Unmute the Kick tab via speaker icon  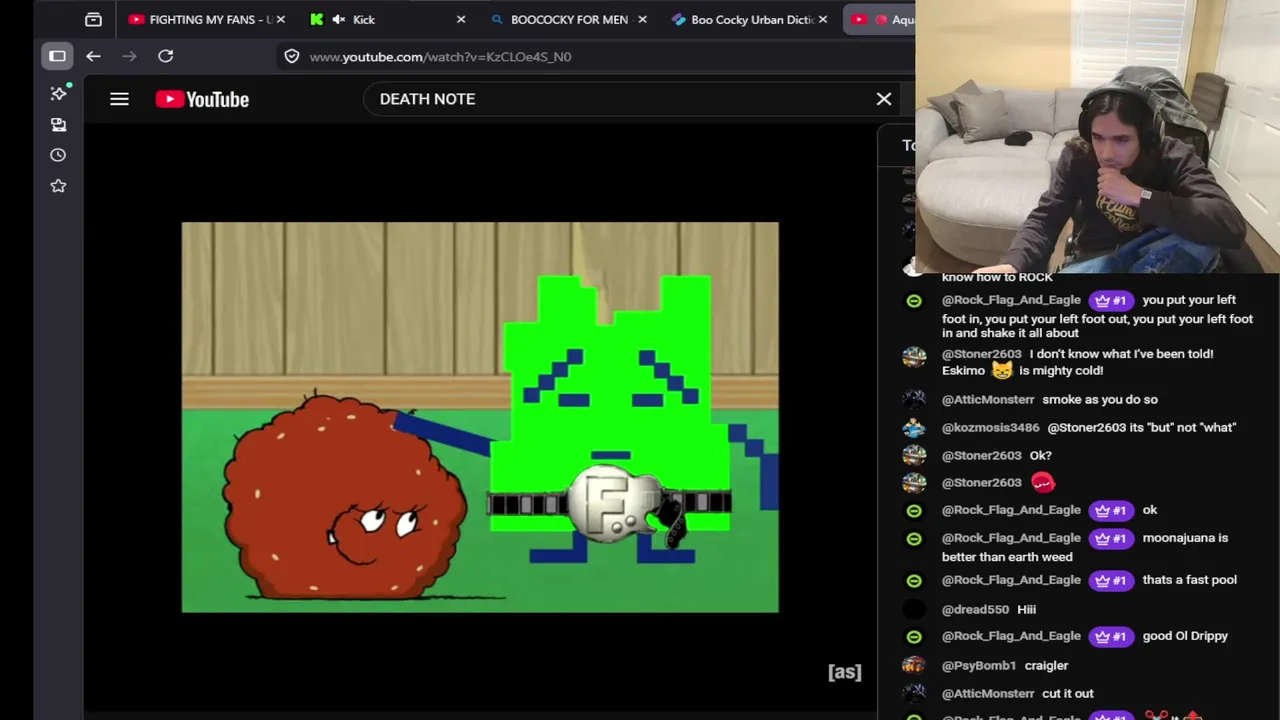(339, 19)
